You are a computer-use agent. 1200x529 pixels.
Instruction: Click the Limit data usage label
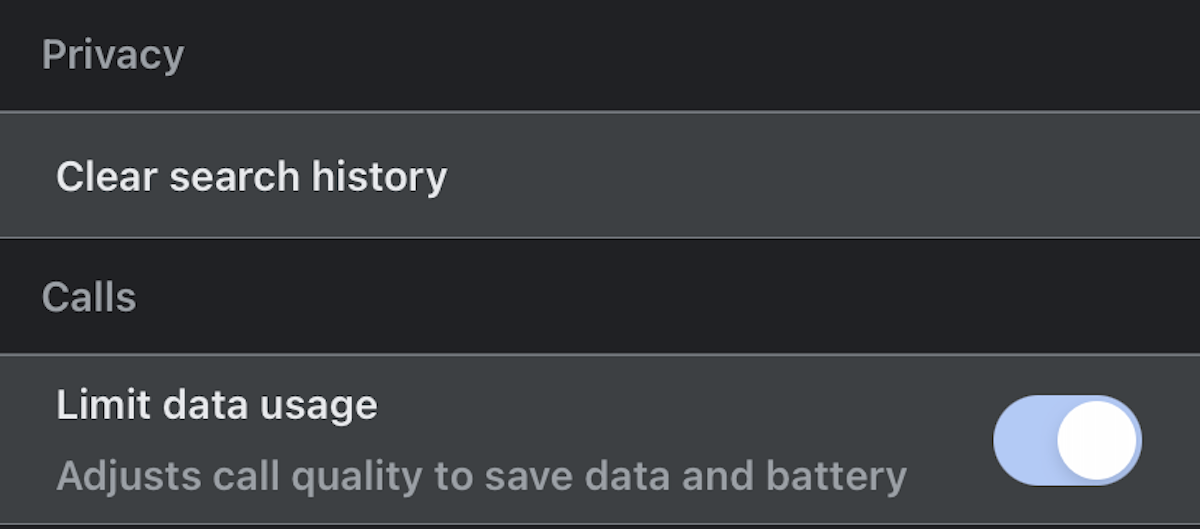click(217, 405)
